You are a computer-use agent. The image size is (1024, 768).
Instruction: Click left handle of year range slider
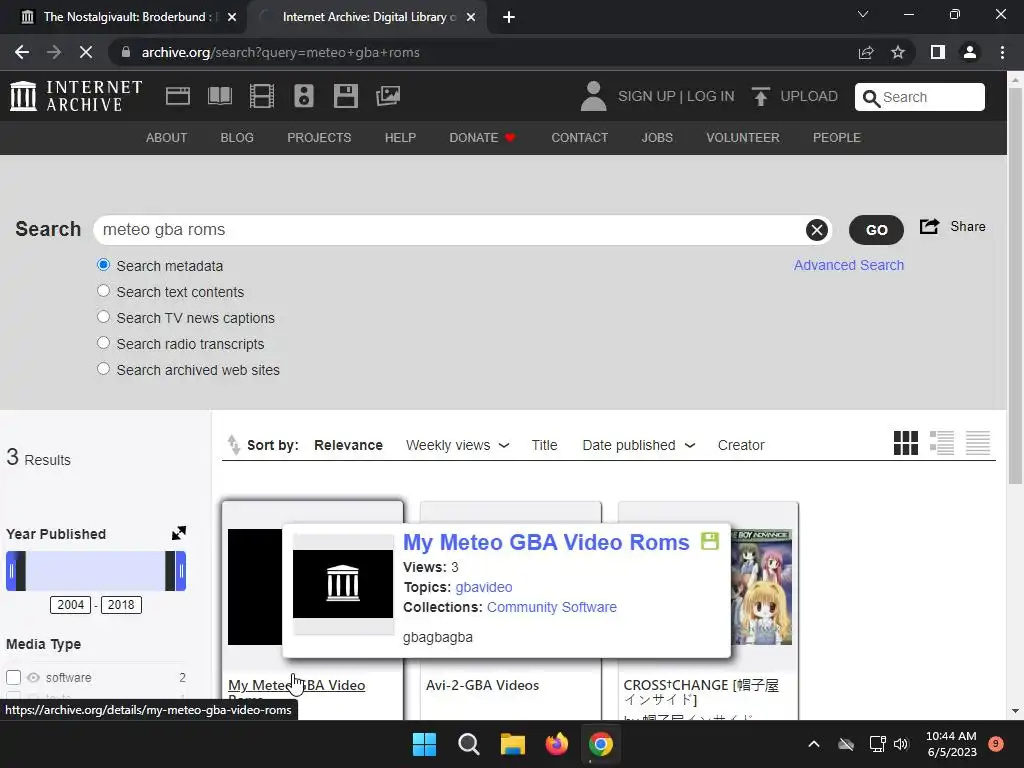click(x=11, y=571)
